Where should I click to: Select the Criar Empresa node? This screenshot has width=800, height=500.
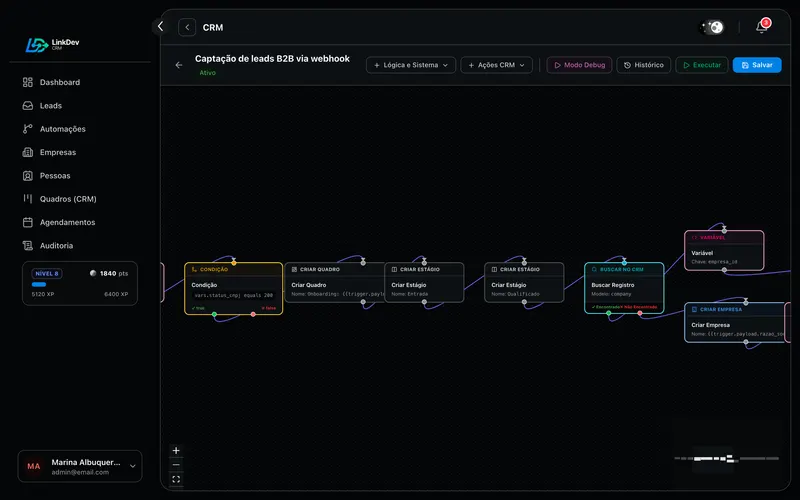(x=735, y=322)
